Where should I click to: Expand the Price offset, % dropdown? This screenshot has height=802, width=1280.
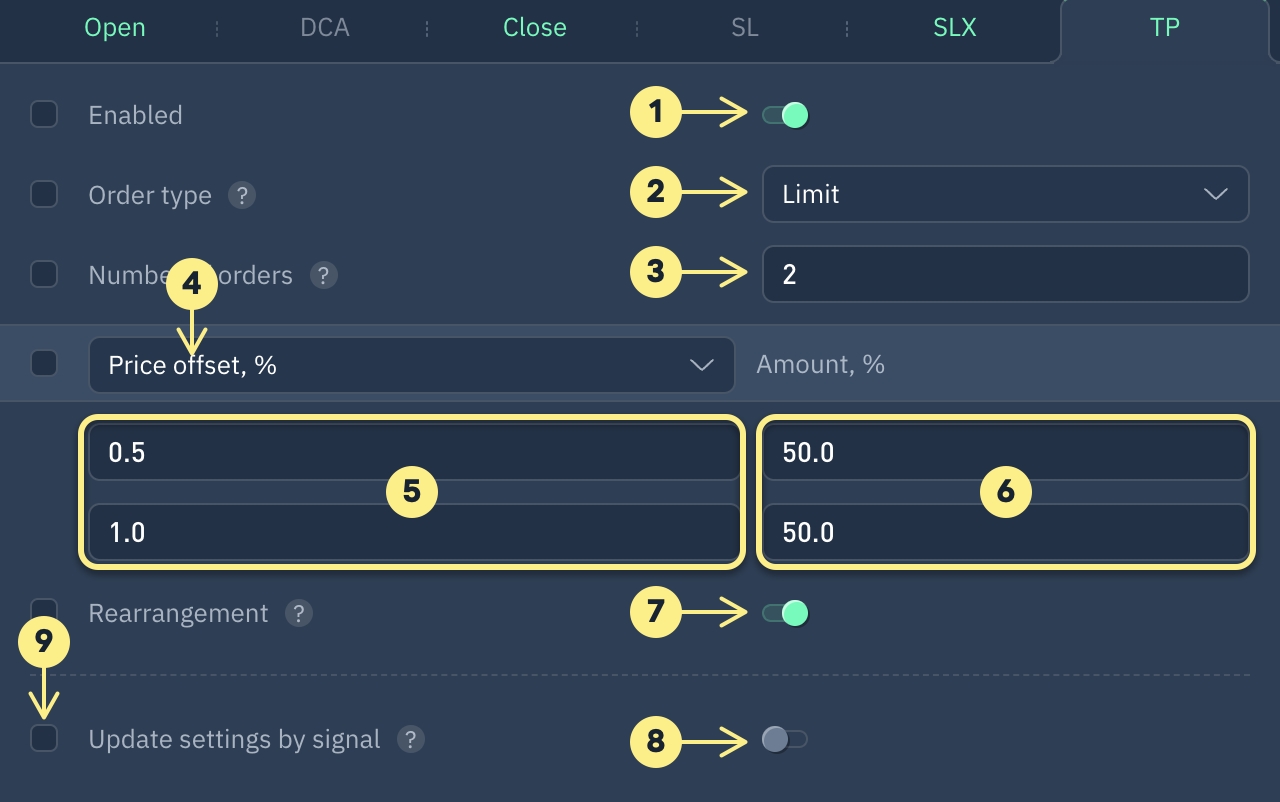[x=411, y=365]
